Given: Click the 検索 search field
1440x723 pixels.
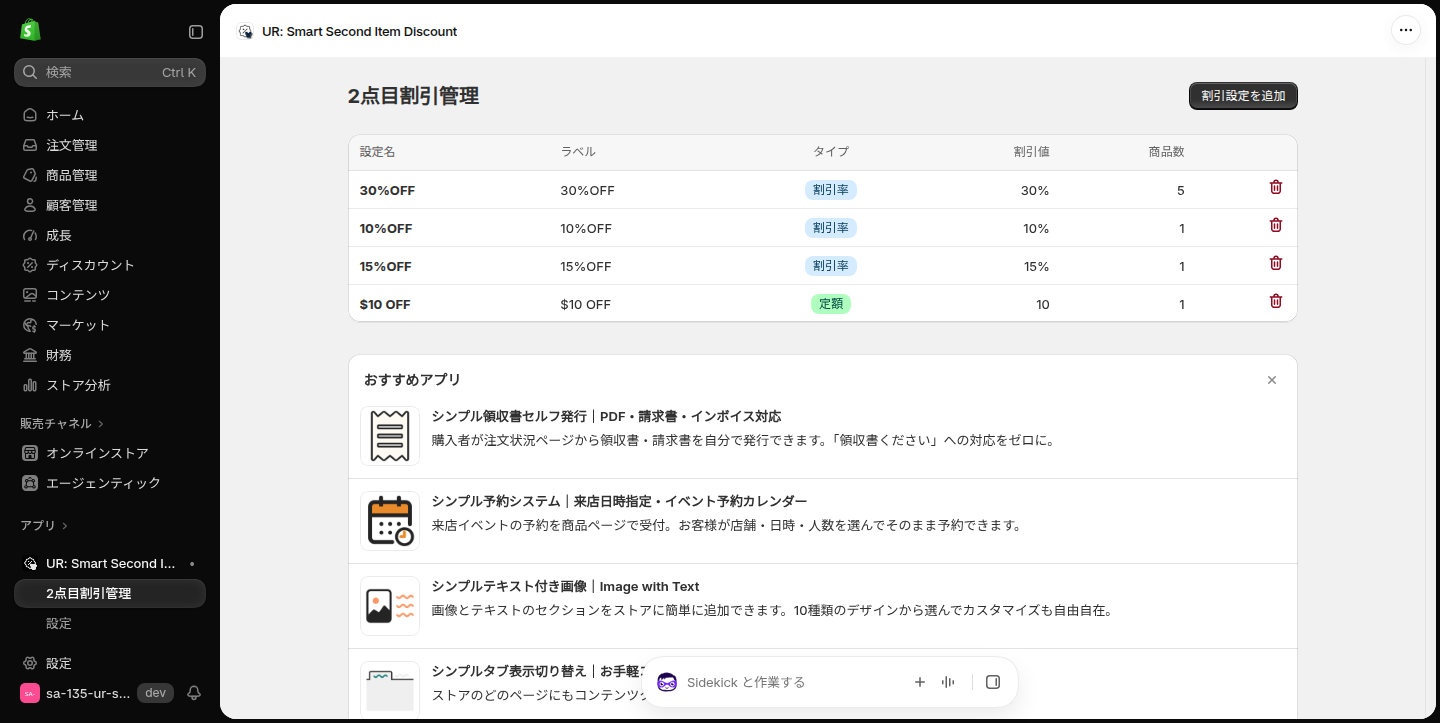Looking at the screenshot, I should pyautogui.click(x=110, y=72).
